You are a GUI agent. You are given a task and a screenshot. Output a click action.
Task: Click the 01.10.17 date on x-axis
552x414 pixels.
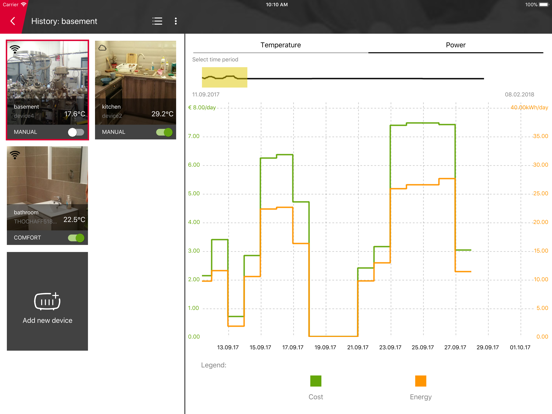click(x=520, y=347)
